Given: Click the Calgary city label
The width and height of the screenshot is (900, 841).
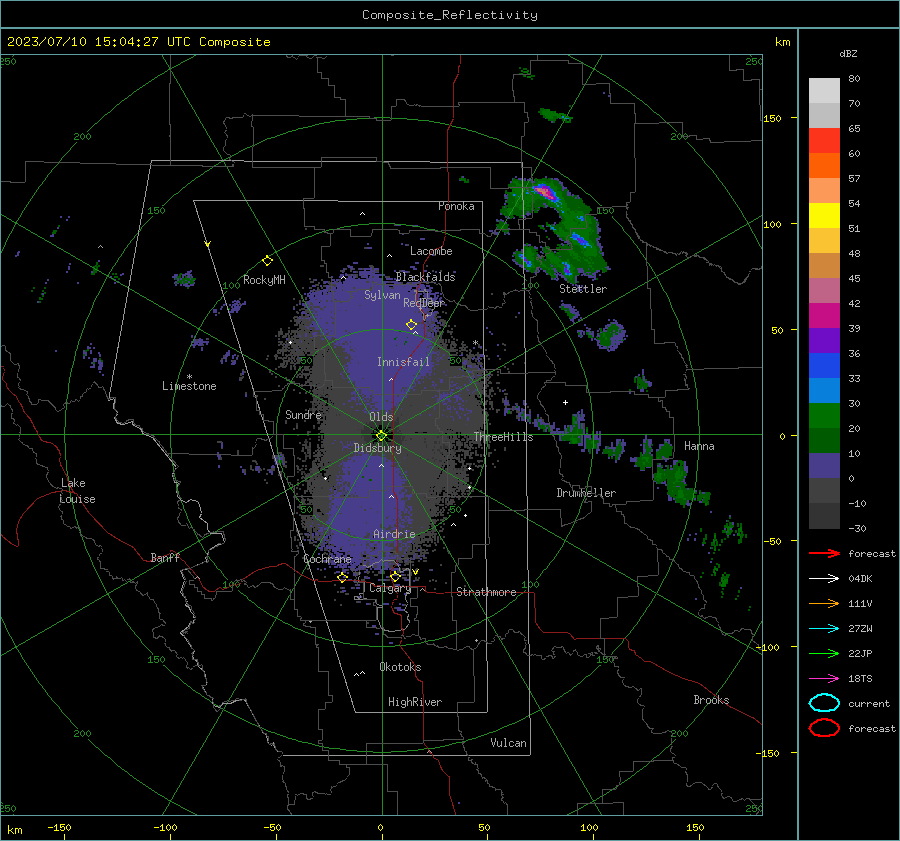Looking at the screenshot, I should pos(390,588).
